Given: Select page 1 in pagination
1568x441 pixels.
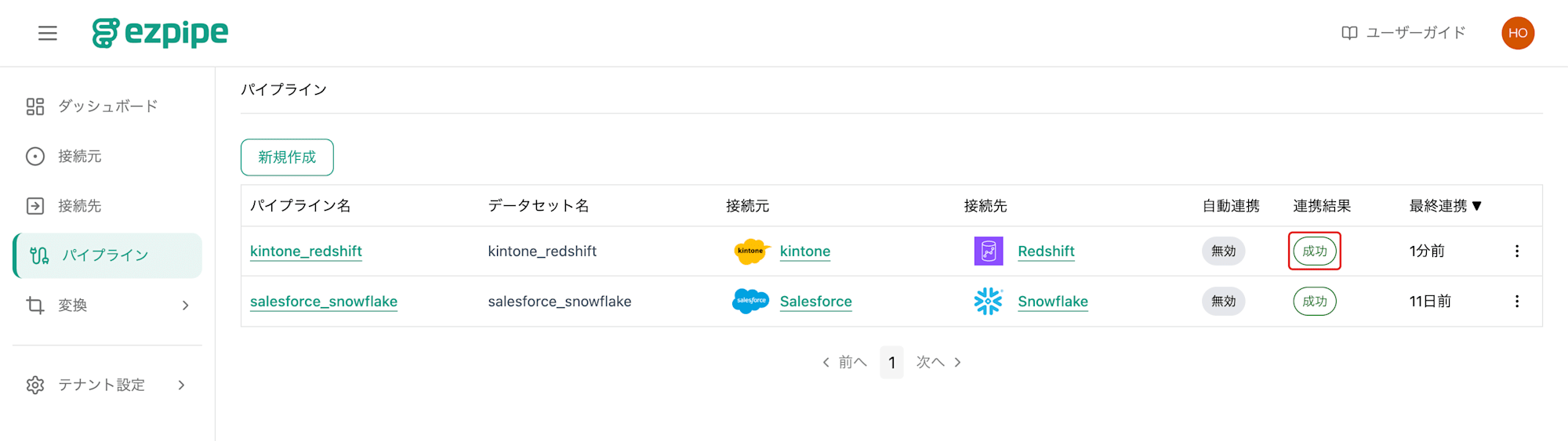Looking at the screenshot, I should tap(891, 363).
